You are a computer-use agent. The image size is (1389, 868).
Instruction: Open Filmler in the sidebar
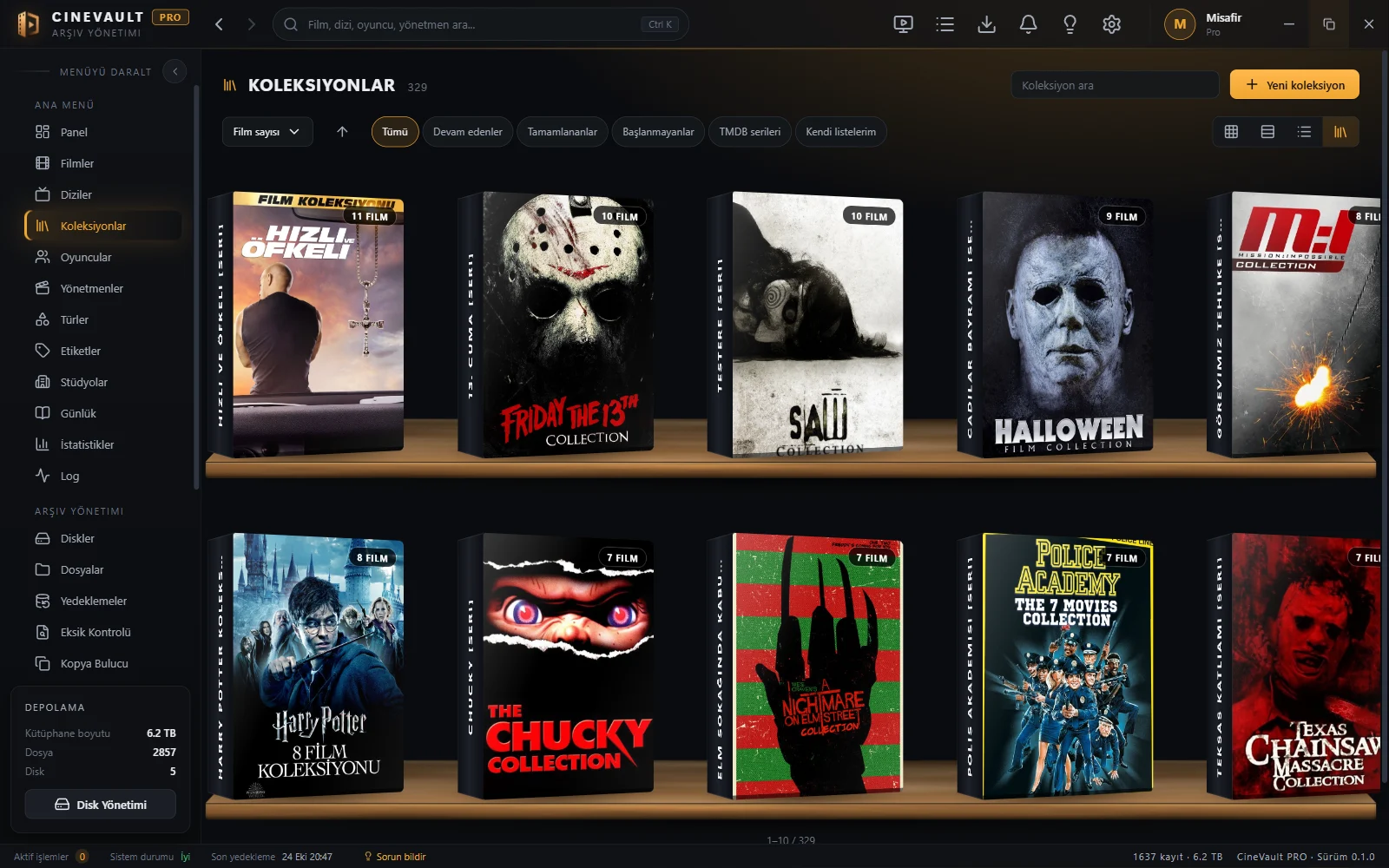(103, 163)
